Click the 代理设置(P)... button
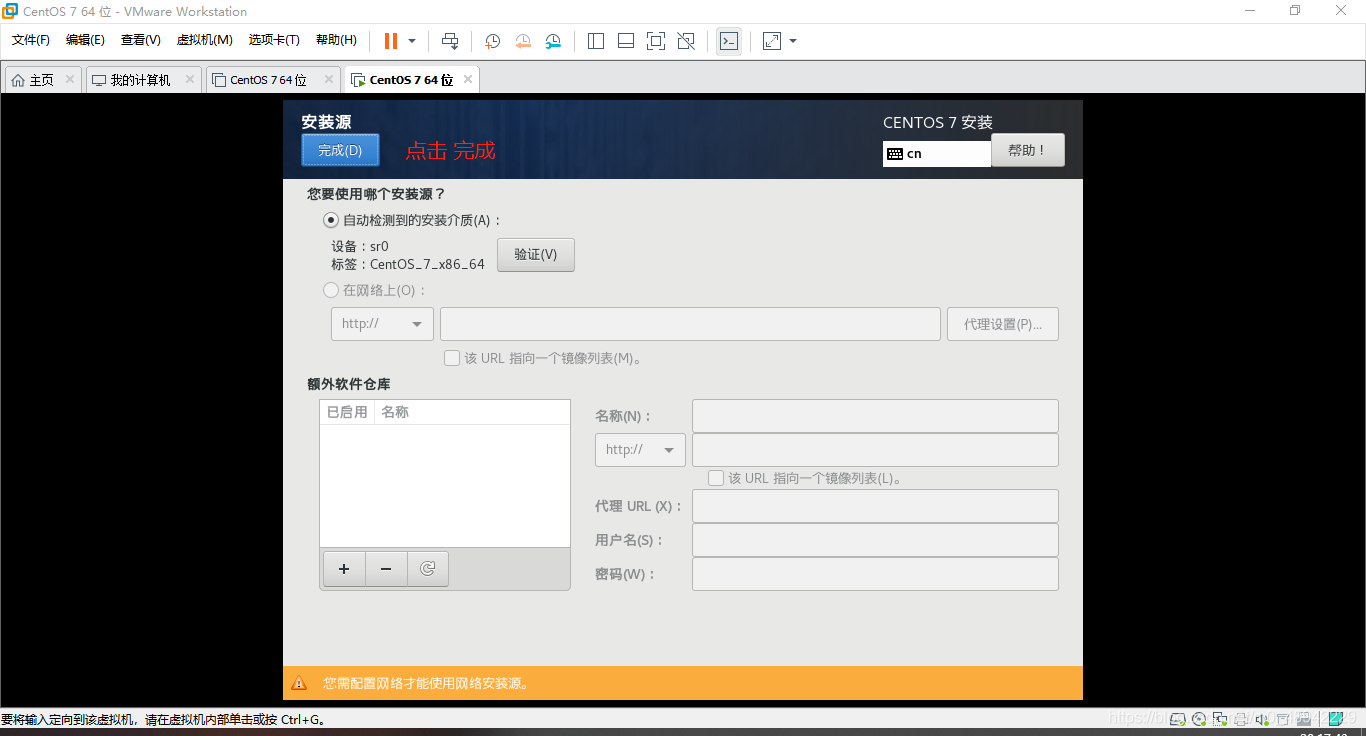Viewport: 1366px width, 736px height. pos(1003,324)
